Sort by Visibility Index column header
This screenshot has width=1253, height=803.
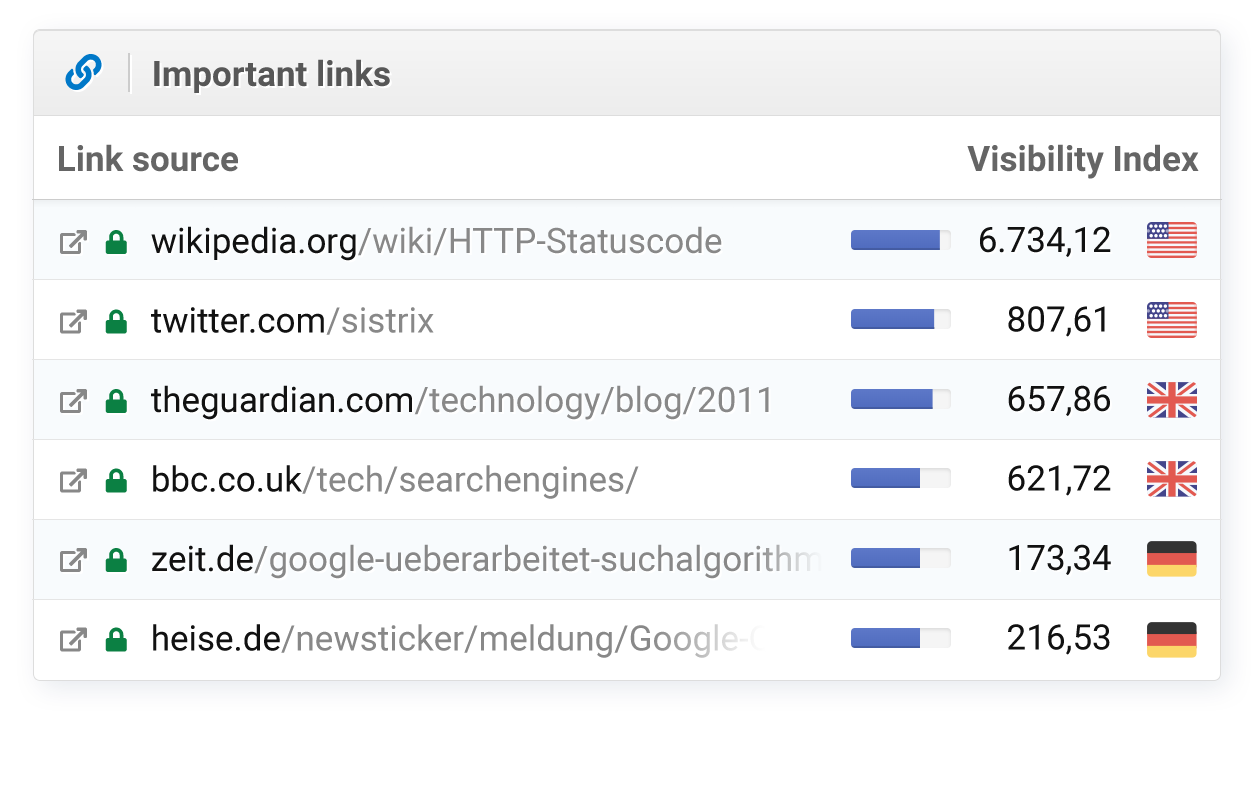[1082, 159]
